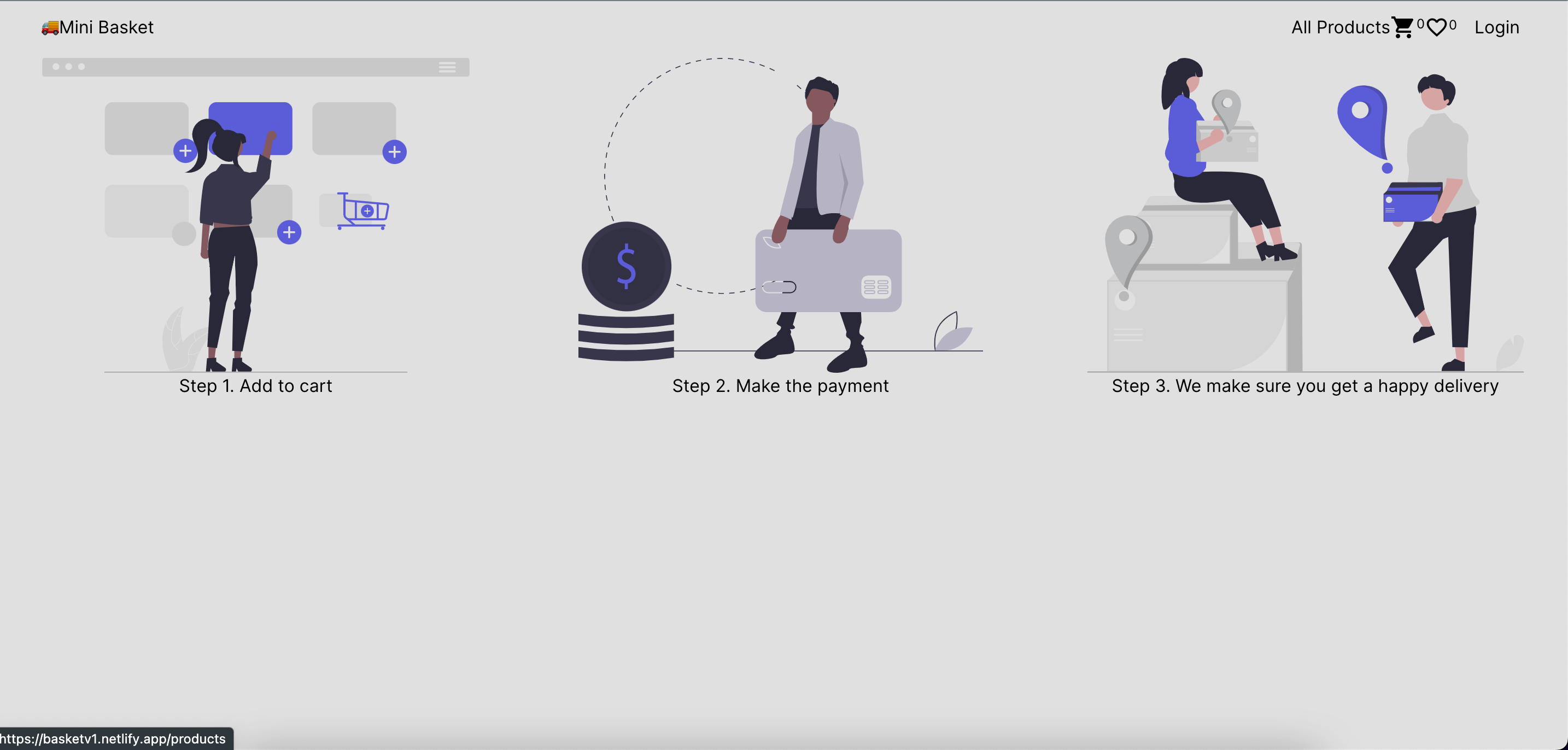Click the 'Step 2. Make the payment' text
1568x750 pixels.
[x=780, y=386]
